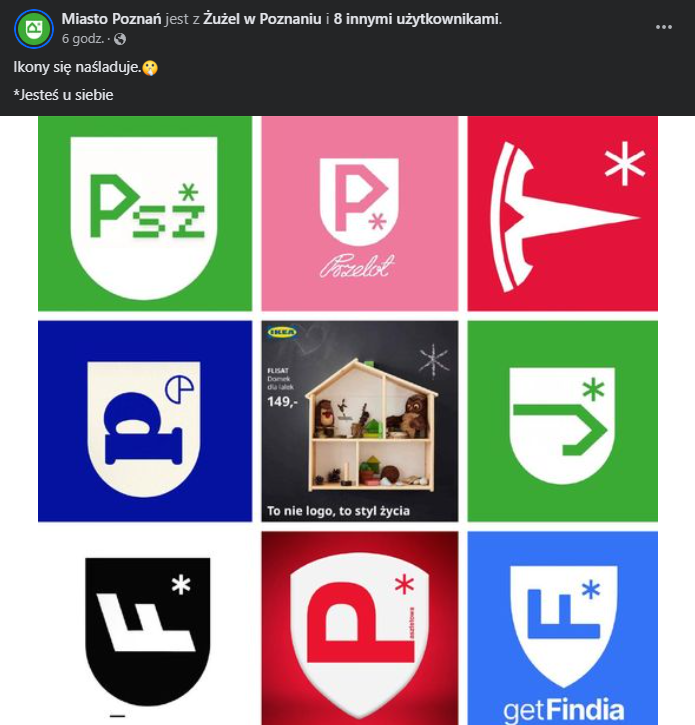
Task: Open the red Tesla-style logo image
Action: (562, 213)
